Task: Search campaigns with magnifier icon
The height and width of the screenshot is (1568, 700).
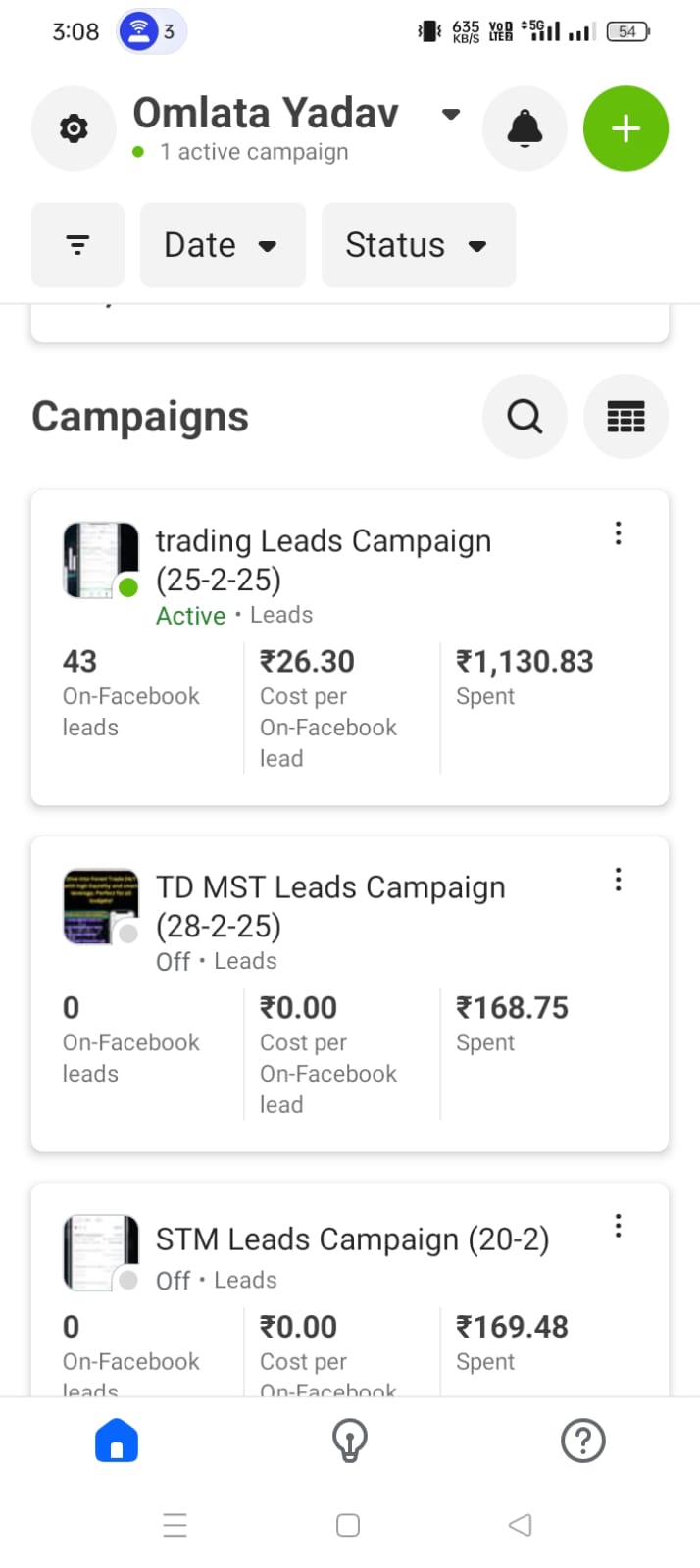Action: coord(525,417)
